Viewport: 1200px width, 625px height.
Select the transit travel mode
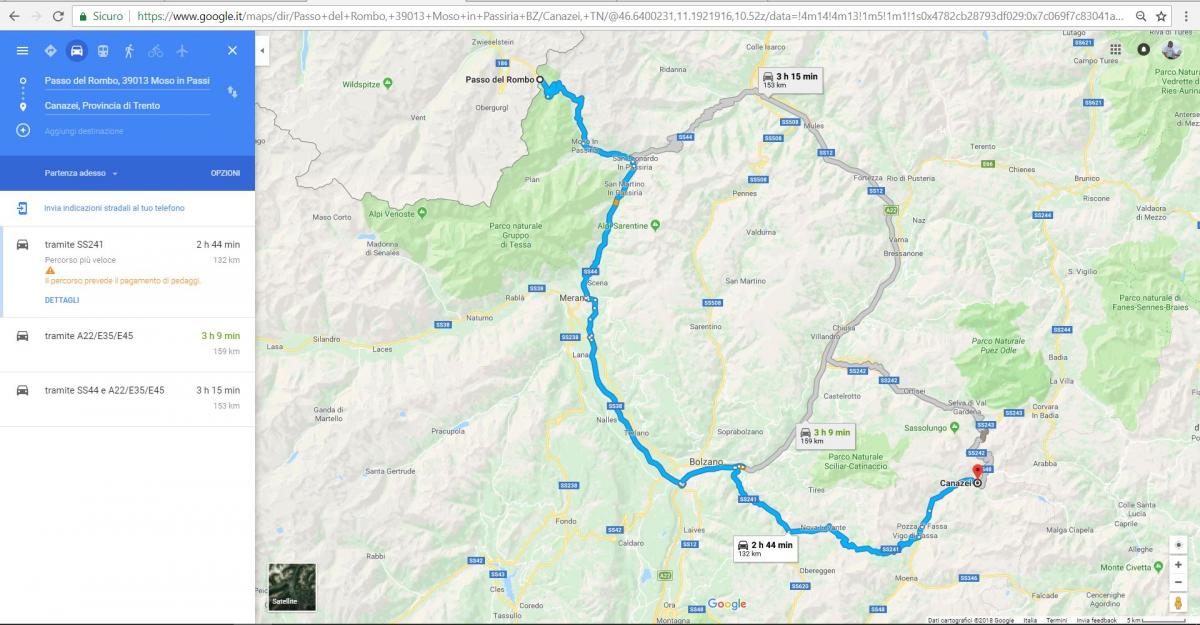(x=103, y=51)
